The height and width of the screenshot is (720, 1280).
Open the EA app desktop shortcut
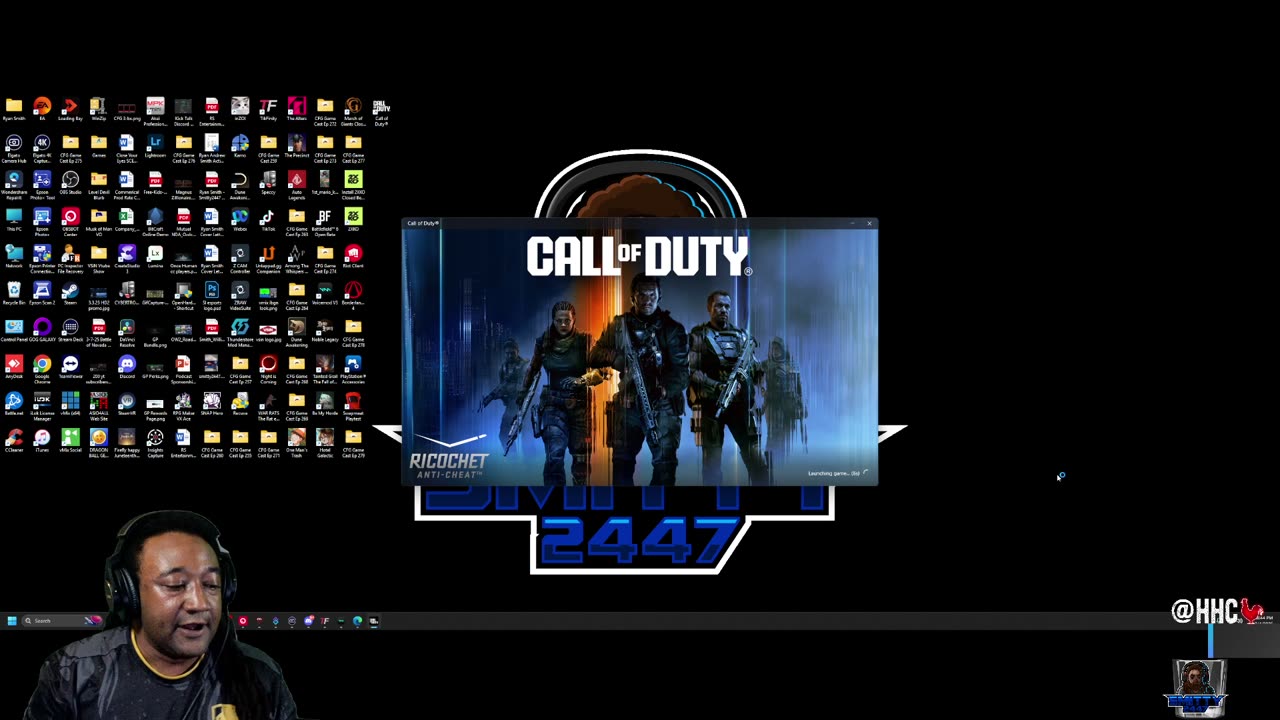tap(42, 109)
